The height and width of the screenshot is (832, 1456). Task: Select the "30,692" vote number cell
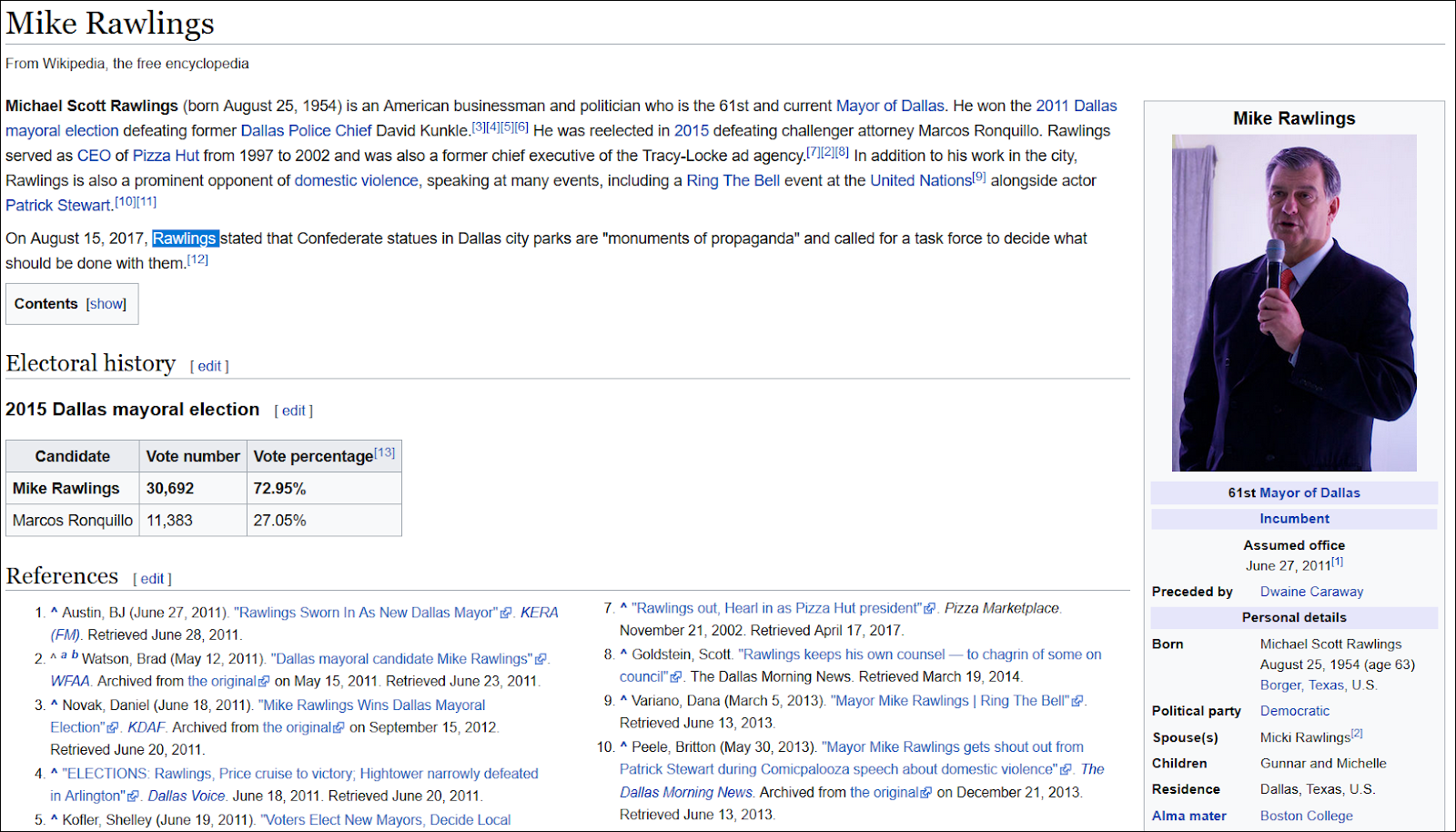(x=193, y=488)
